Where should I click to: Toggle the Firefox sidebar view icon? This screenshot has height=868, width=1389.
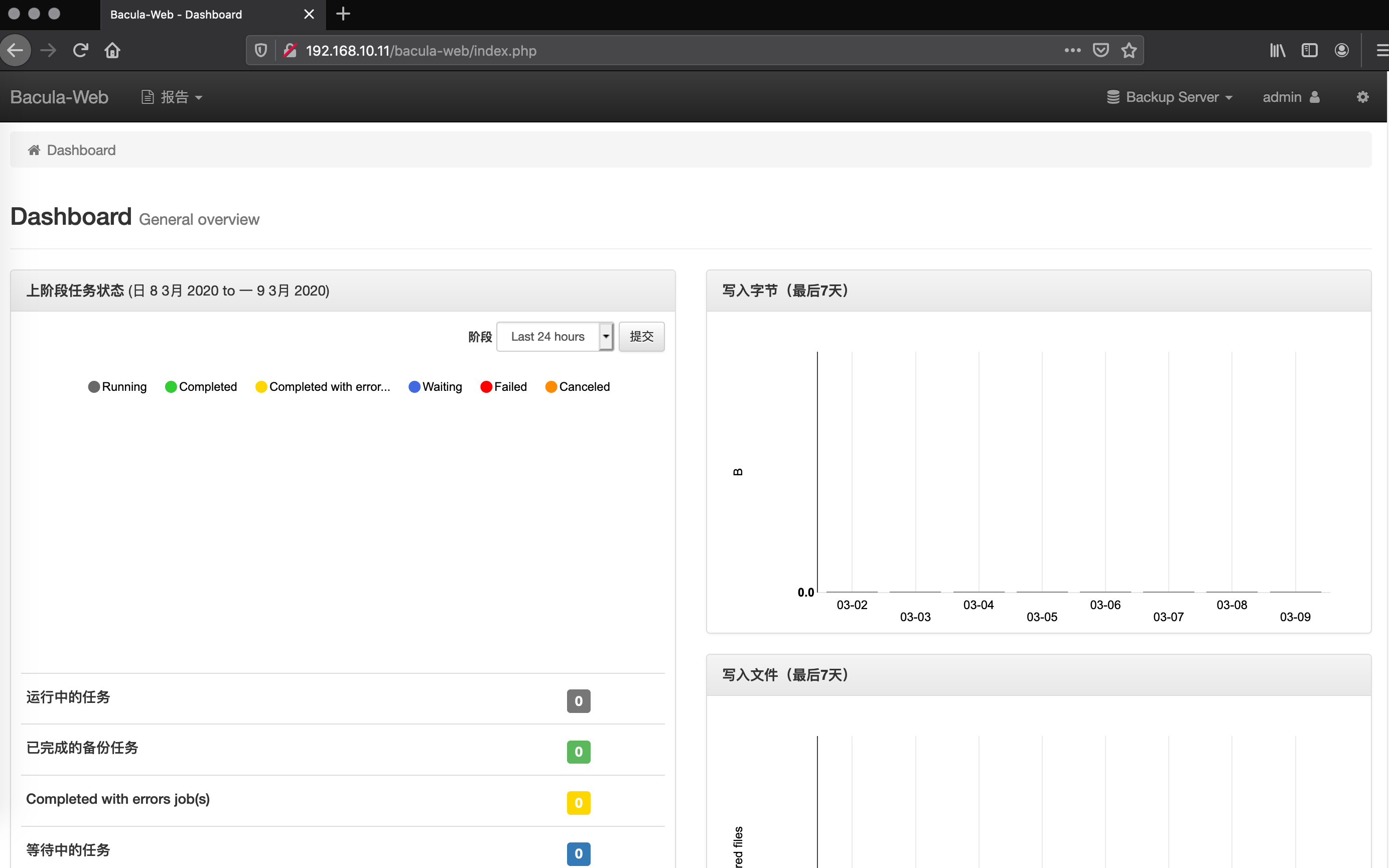coord(1309,51)
